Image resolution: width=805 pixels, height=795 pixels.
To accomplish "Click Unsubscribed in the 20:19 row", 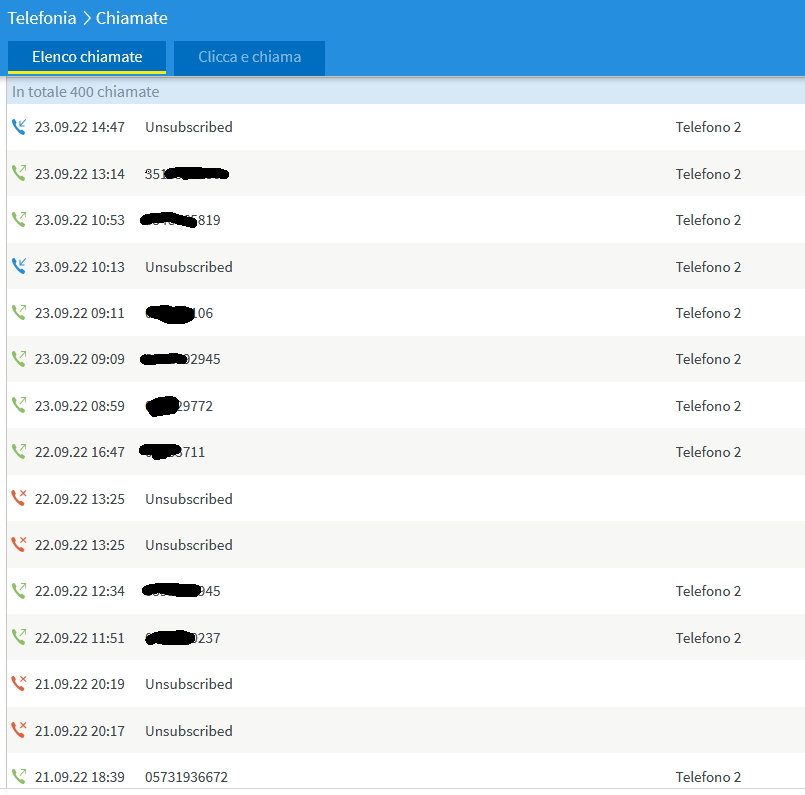I will (189, 684).
